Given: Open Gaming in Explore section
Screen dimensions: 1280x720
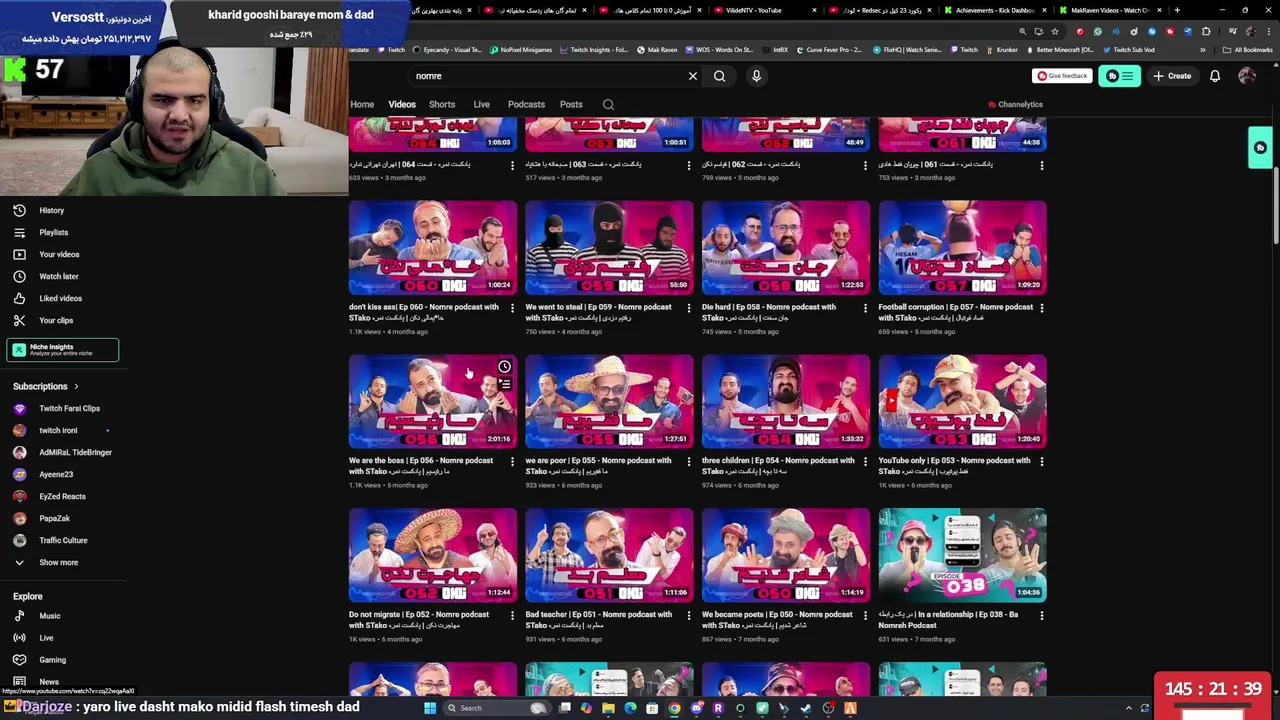Looking at the screenshot, I should point(52,660).
